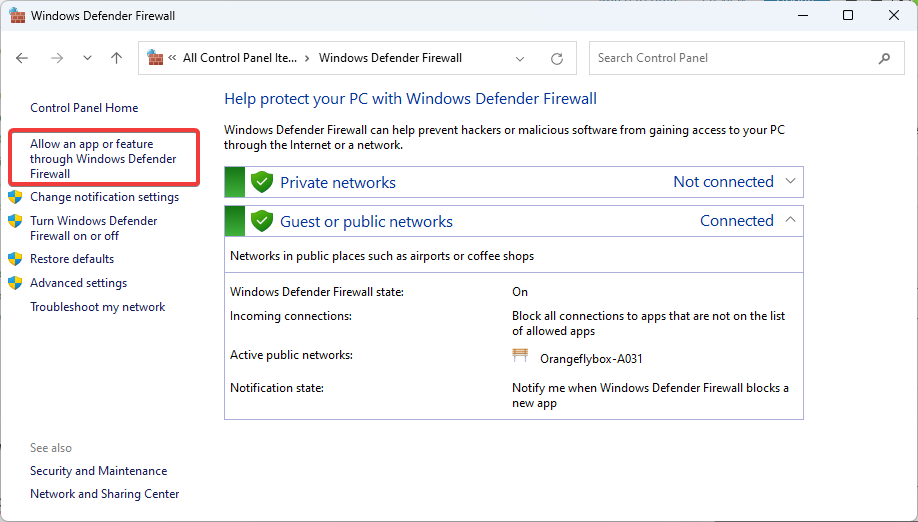Click shield icon beside Turn Firewall on or off
The image size is (918, 522).
tap(15, 221)
